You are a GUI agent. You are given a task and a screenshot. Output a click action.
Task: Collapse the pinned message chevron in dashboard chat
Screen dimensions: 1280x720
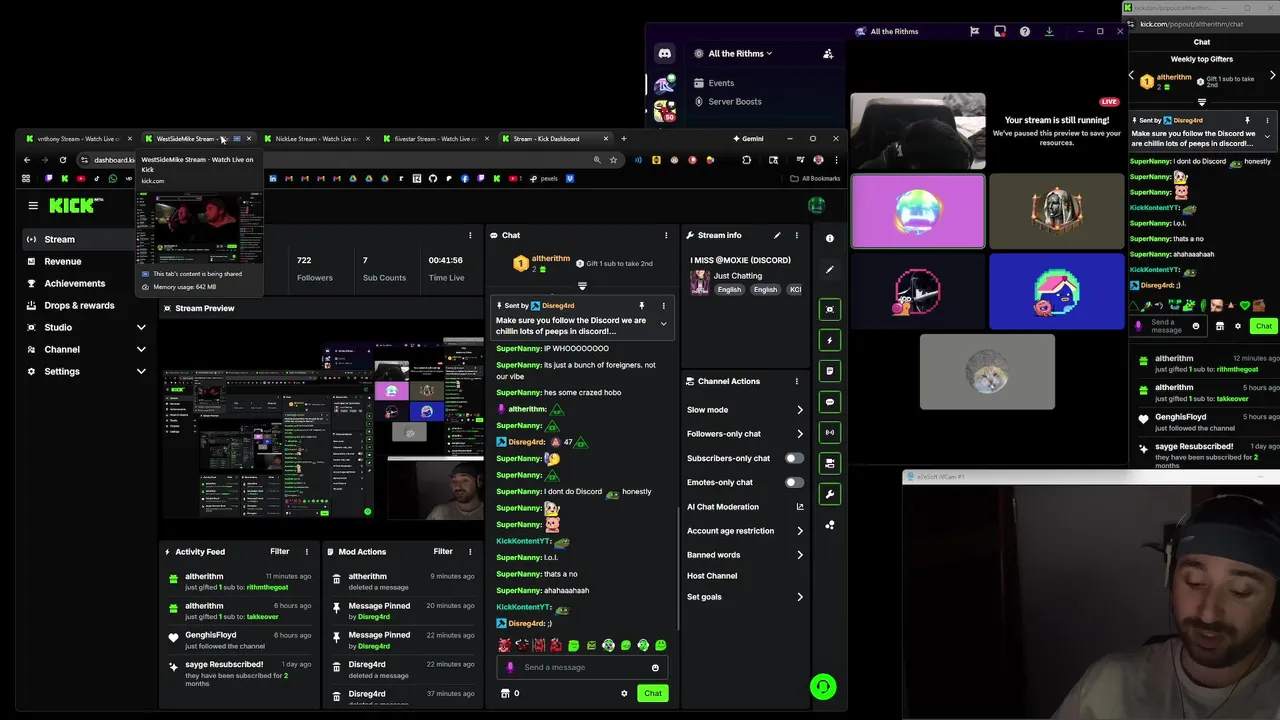(x=663, y=324)
